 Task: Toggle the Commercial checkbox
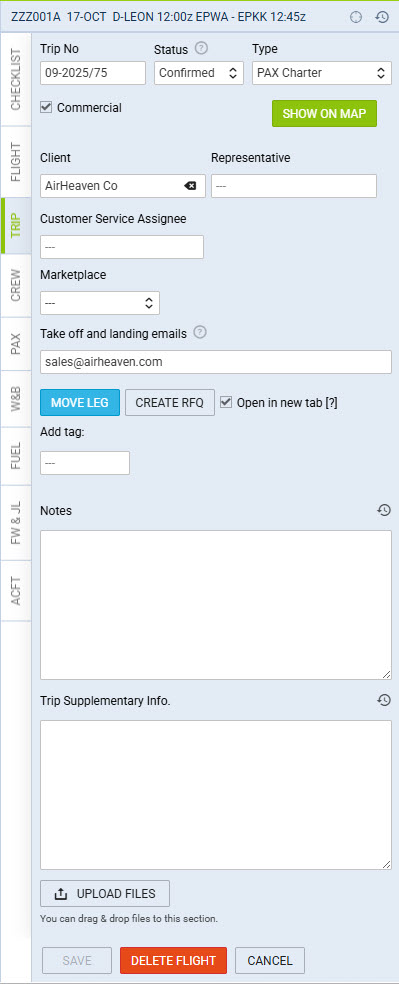coord(46,107)
